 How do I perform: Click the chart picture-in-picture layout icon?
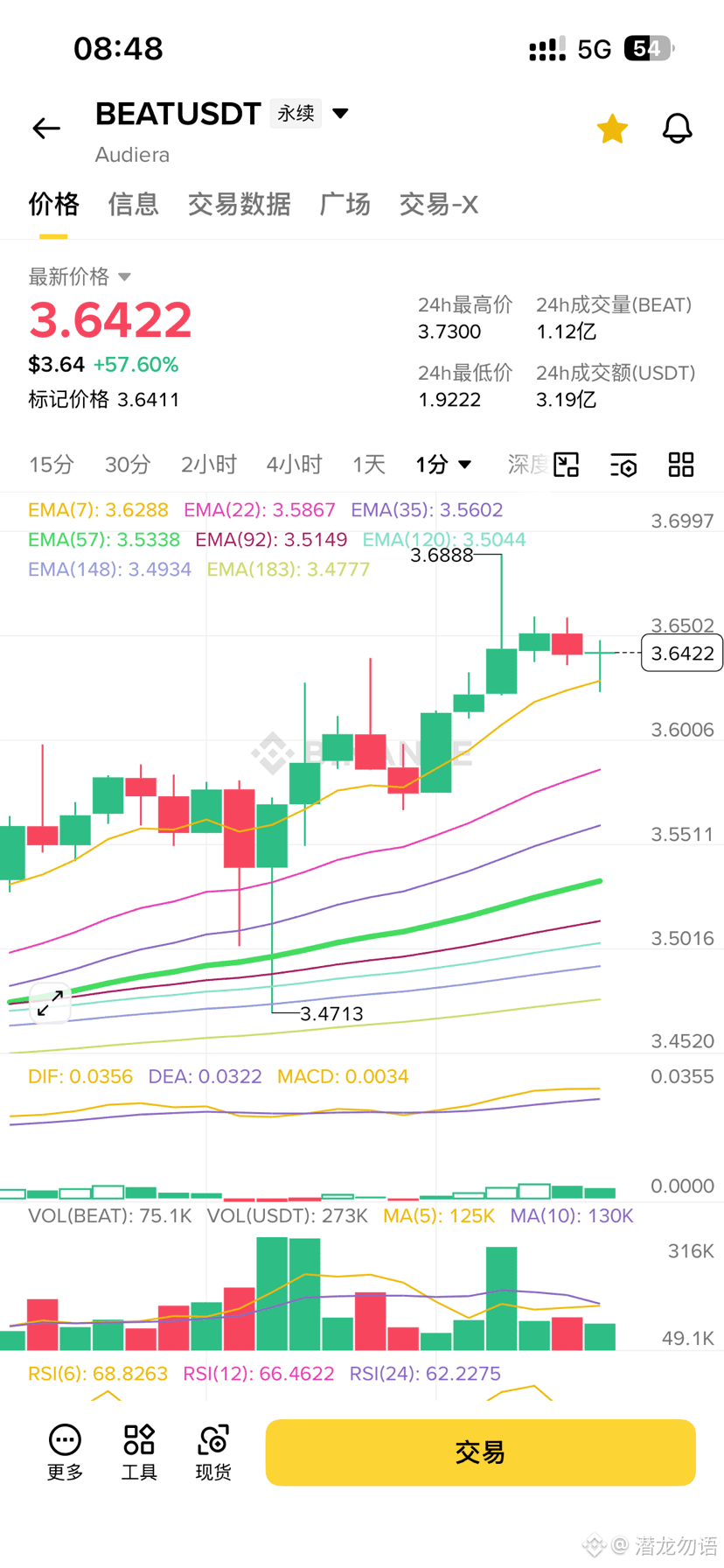coord(567,465)
